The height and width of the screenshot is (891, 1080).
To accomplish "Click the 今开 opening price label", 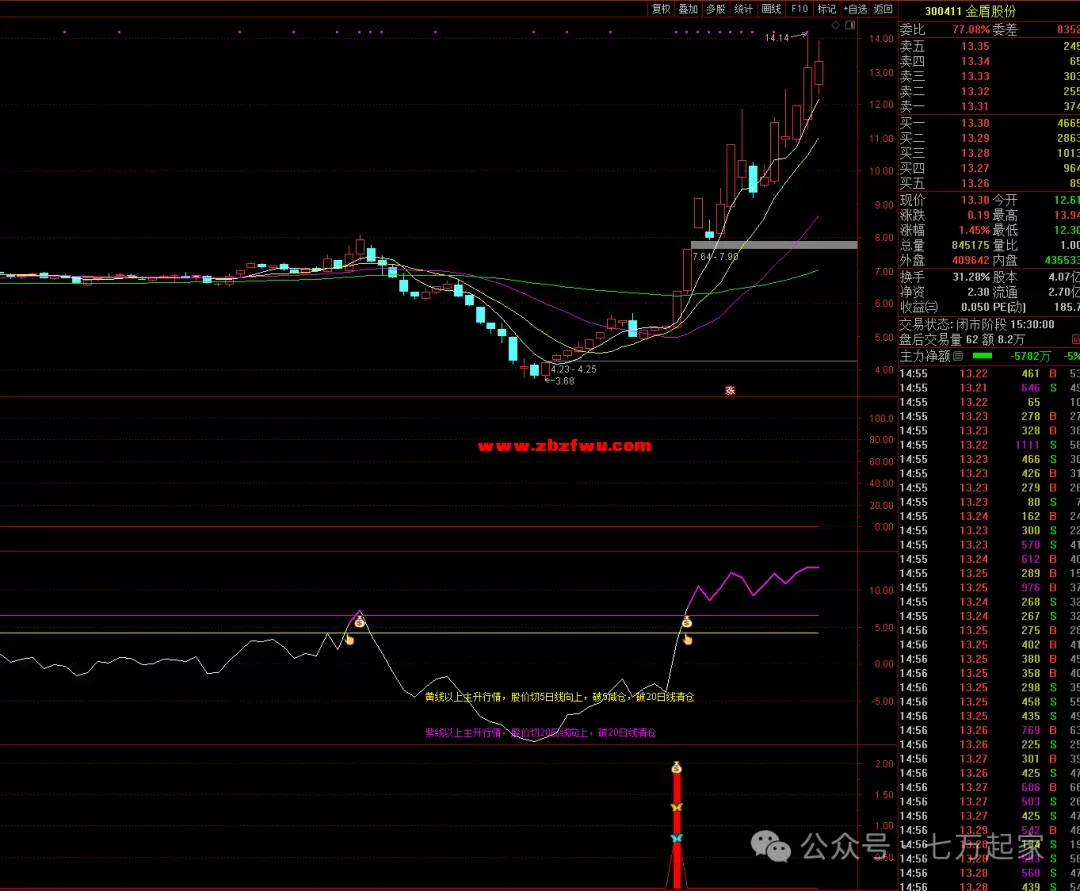I will (x=1005, y=200).
